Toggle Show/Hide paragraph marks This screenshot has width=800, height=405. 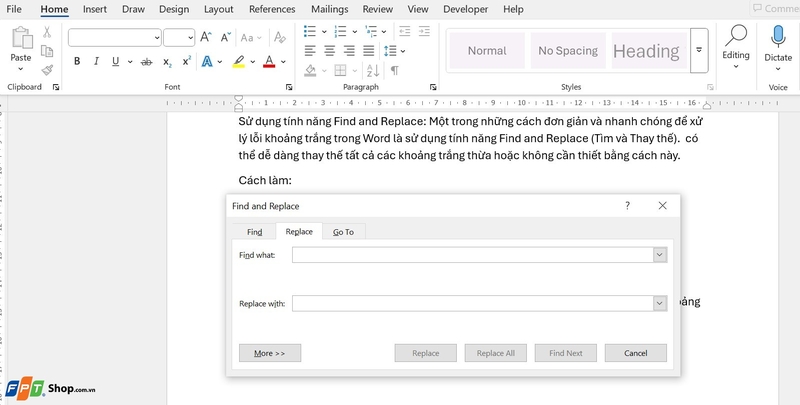394,70
